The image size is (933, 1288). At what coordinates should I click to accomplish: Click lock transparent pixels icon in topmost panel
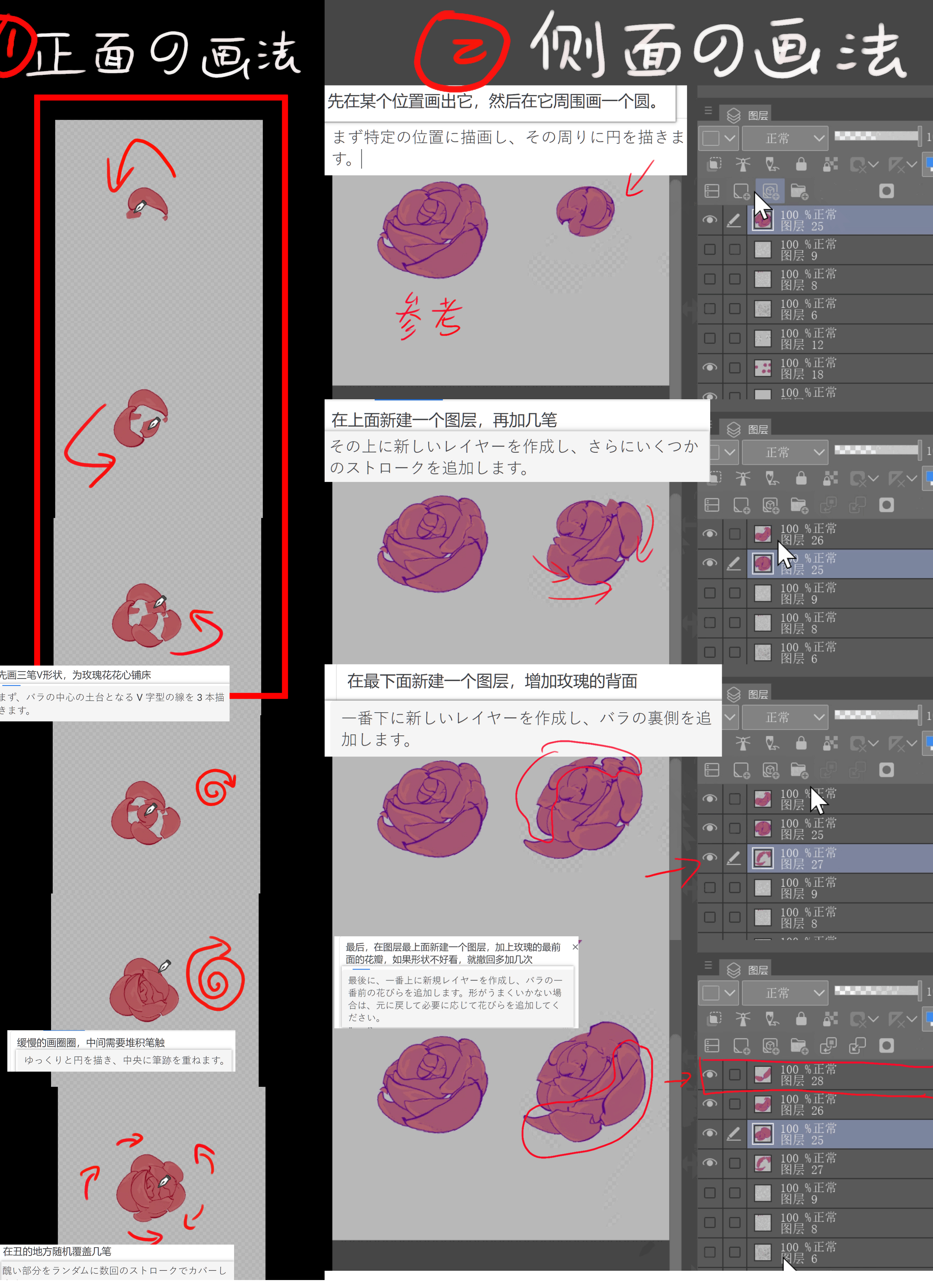click(830, 165)
